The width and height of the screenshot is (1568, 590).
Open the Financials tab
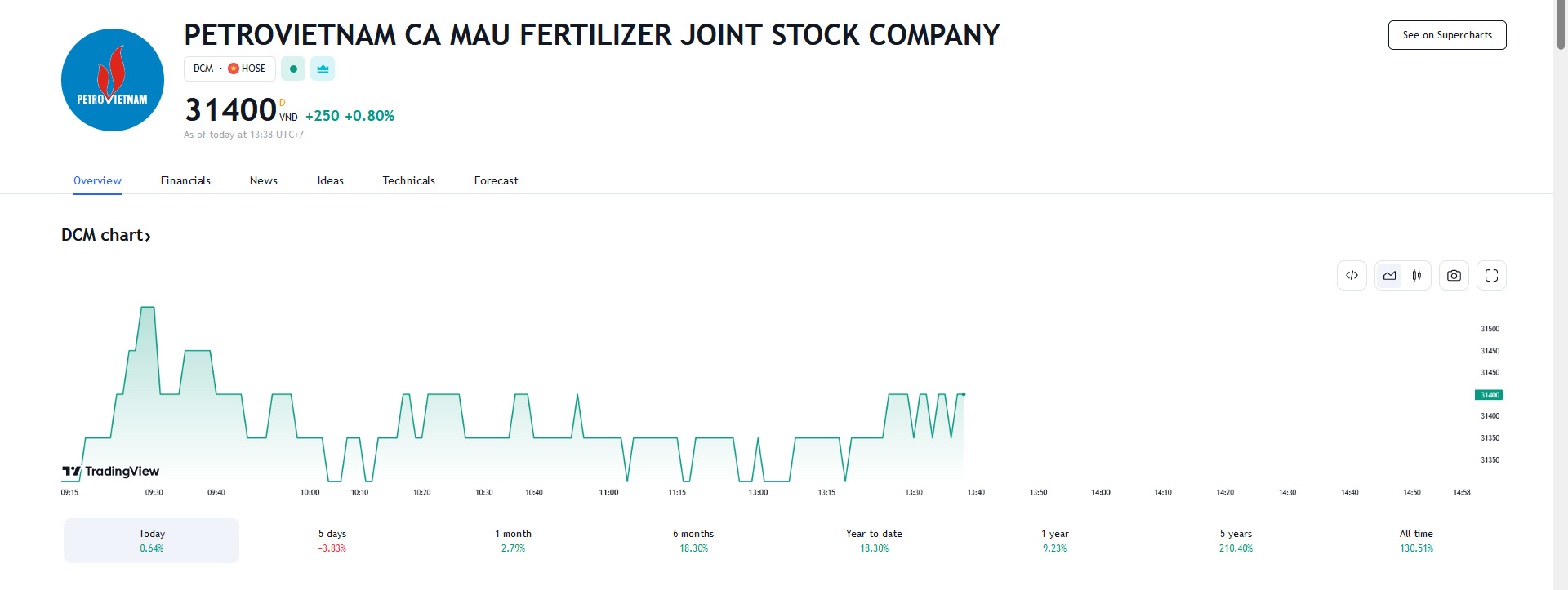point(185,180)
